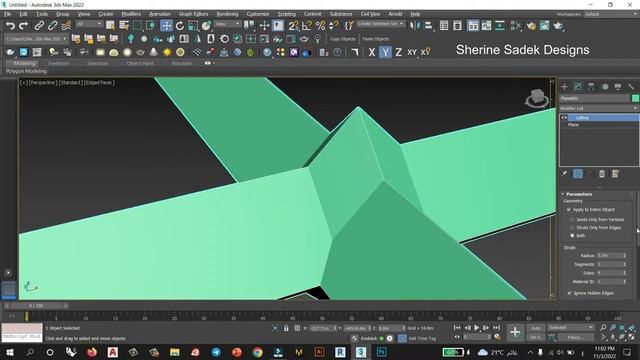Click the Paste Objects button
640x360 pixels.
point(376,39)
